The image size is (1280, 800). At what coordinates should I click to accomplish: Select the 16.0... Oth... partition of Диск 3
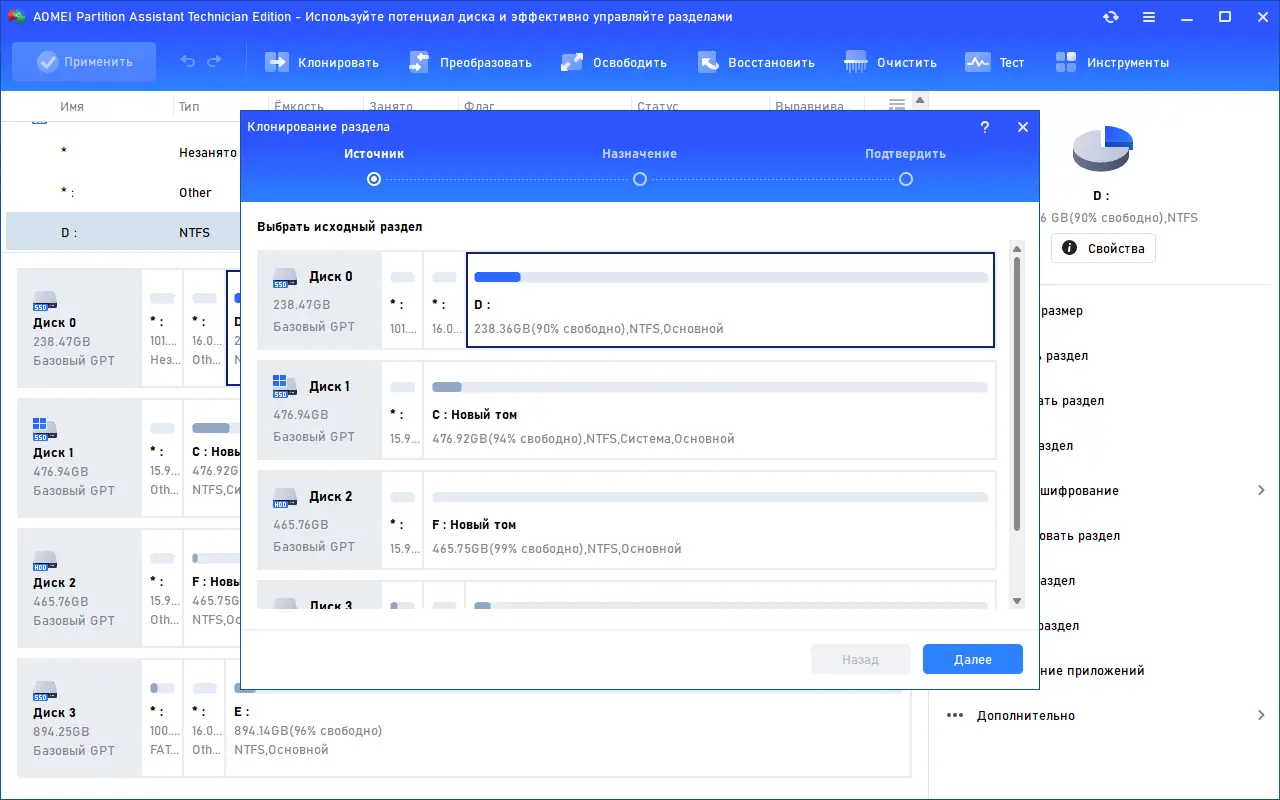coord(205,718)
